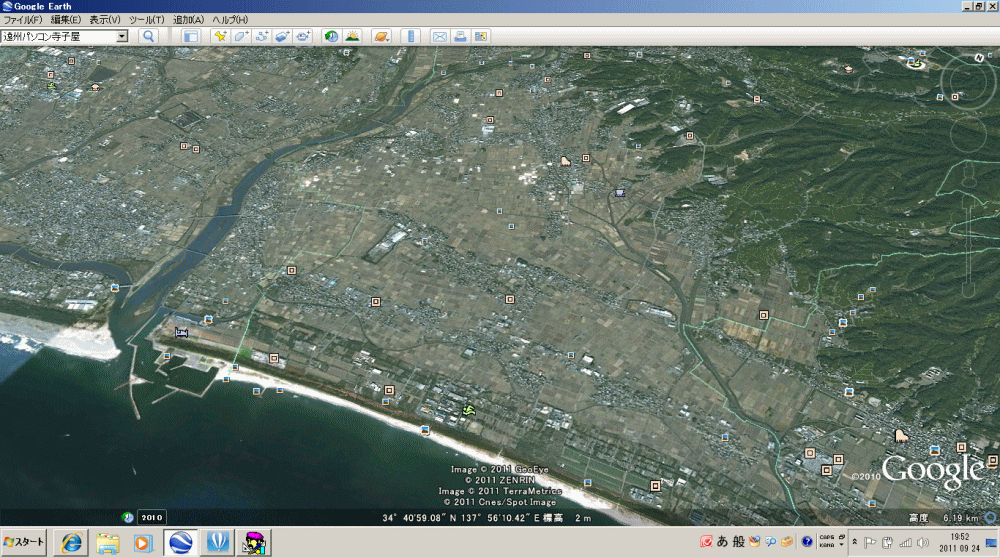
Task: Add a path from the toolbar
Action: [261, 36]
